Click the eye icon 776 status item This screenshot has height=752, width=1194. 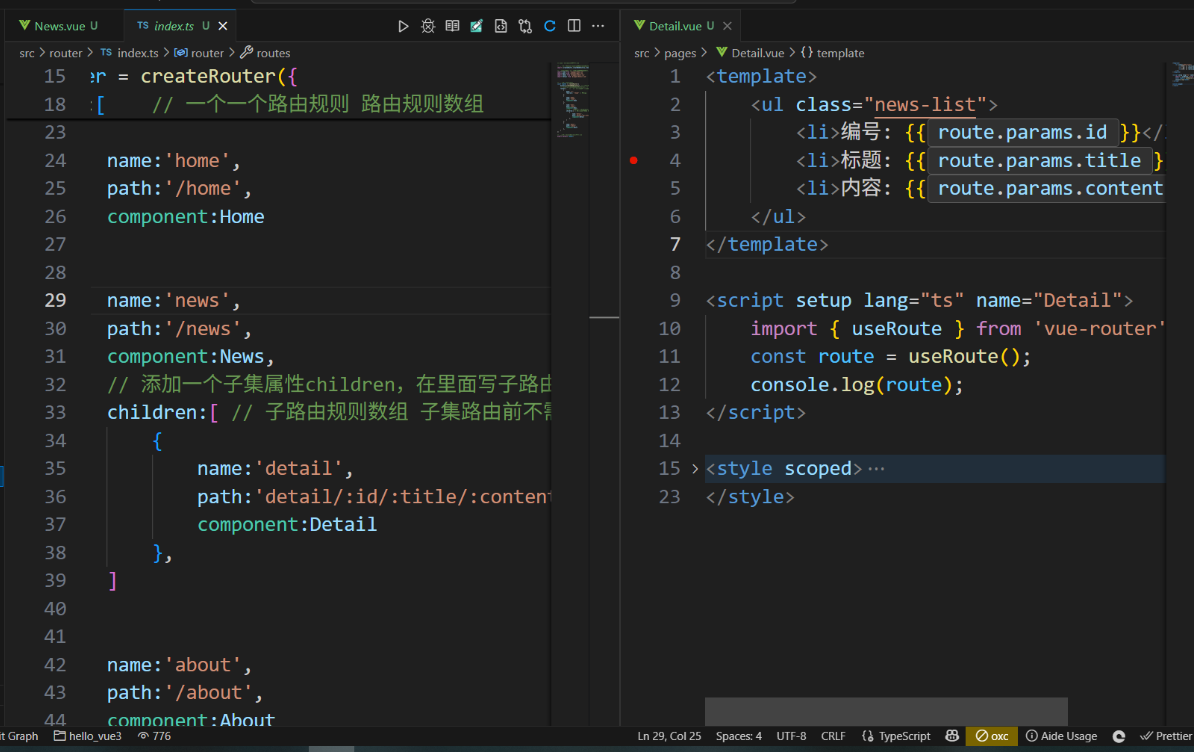coord(154,736)
